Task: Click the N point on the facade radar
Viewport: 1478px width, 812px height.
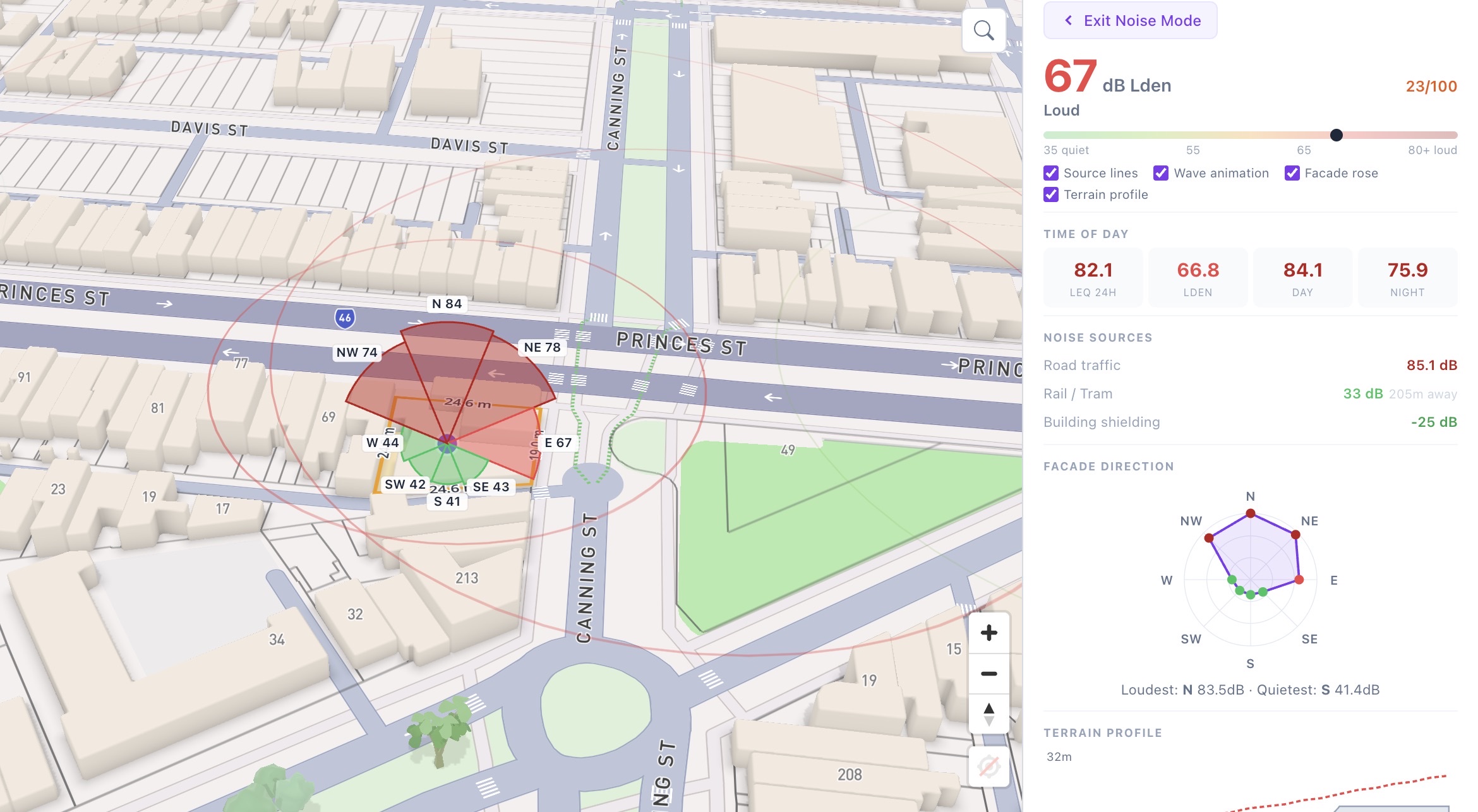Action: [1251, 513]
